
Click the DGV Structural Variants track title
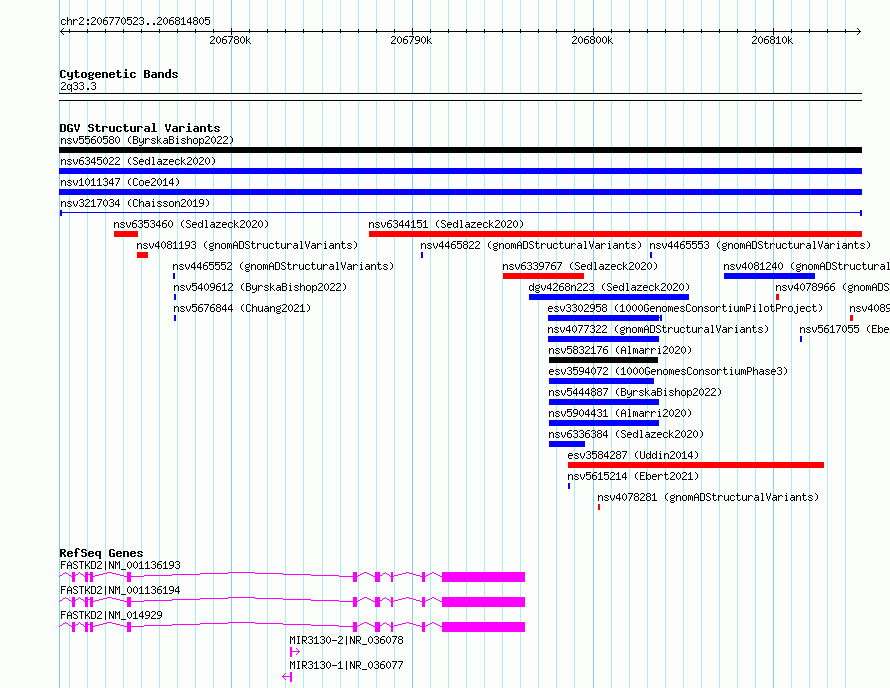(x=140, y=128)
